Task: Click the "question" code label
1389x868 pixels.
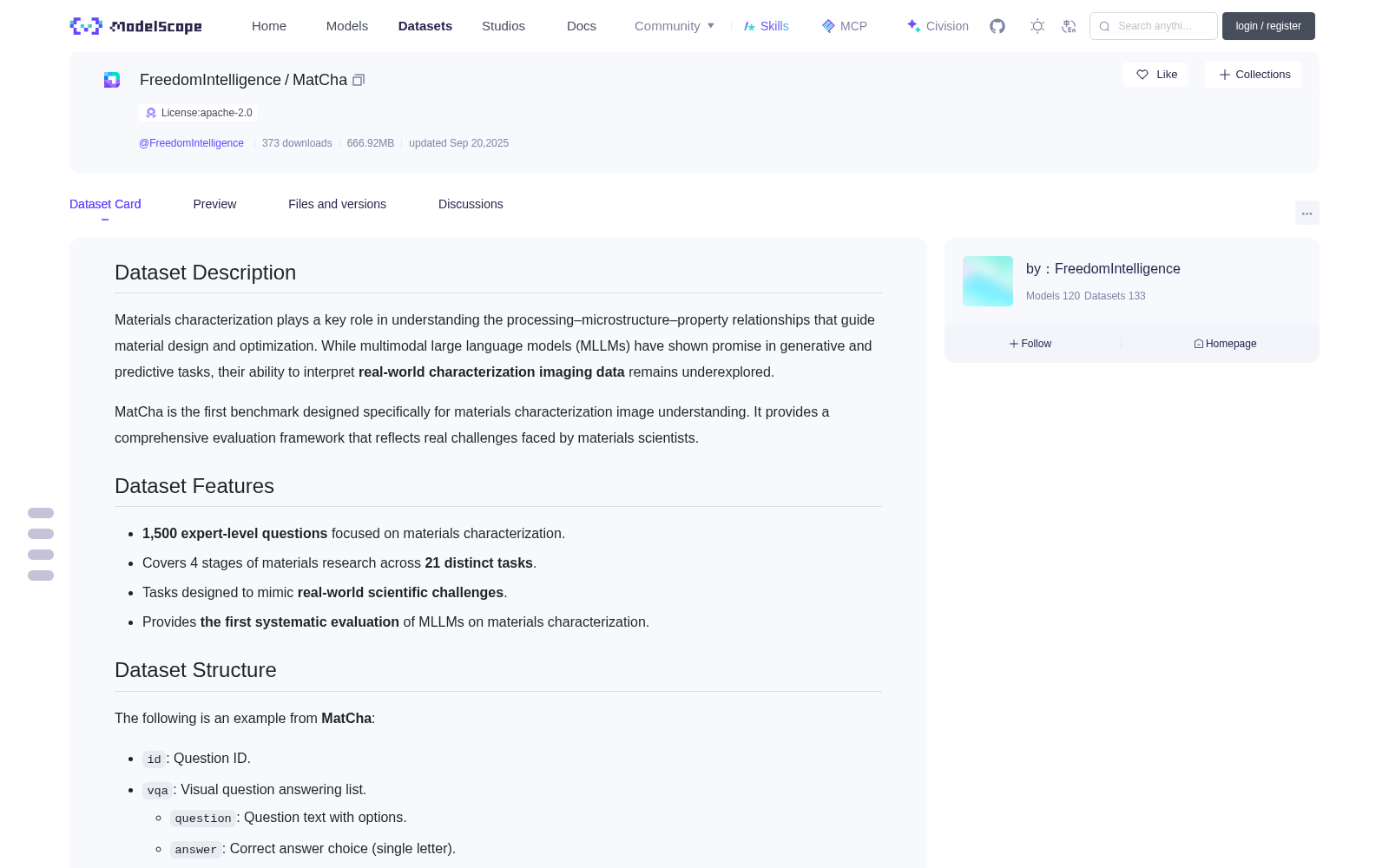Action: pyautogui.click(x=203, y=819)
